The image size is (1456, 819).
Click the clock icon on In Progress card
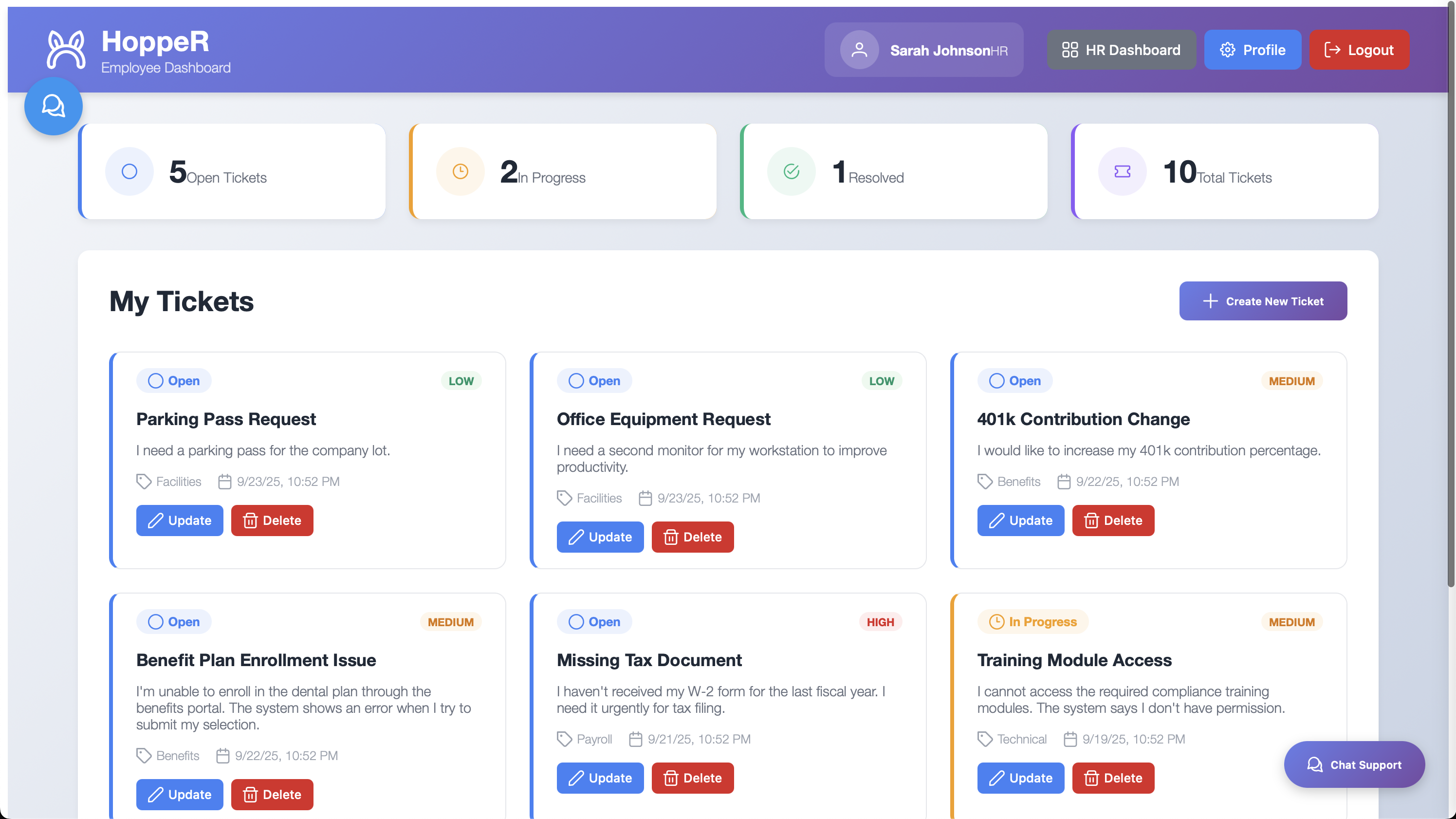[460, 171]
